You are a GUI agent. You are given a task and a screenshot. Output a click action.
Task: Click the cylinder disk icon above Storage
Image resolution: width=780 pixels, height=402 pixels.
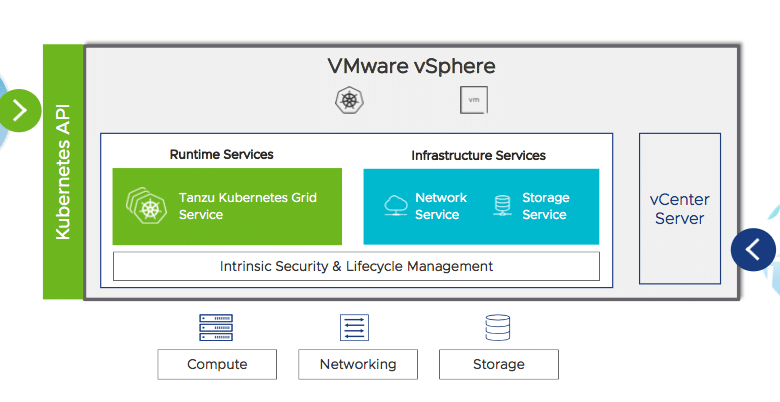(x=497, y=327)
